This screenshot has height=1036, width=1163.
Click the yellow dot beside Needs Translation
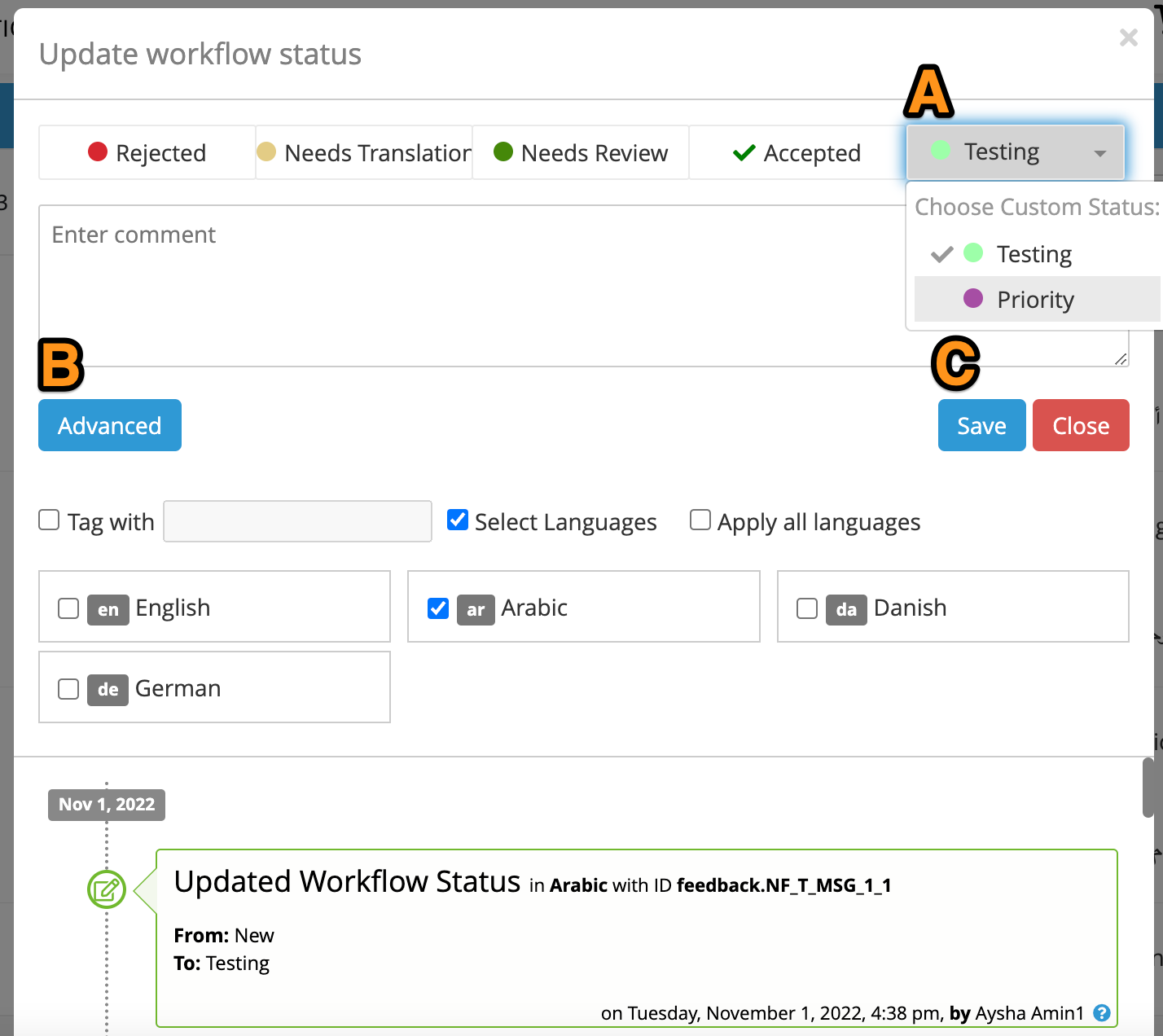266,152
